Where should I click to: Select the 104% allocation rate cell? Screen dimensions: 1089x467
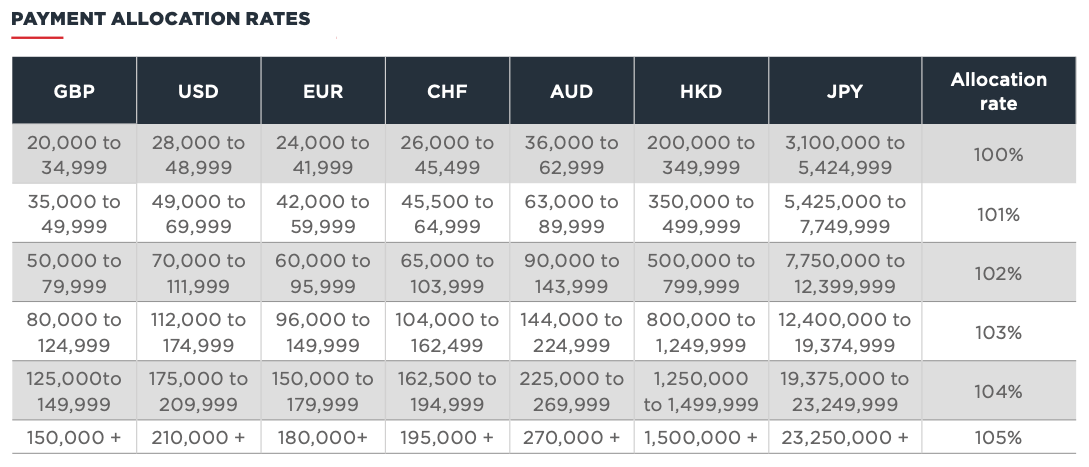point(998,391)
